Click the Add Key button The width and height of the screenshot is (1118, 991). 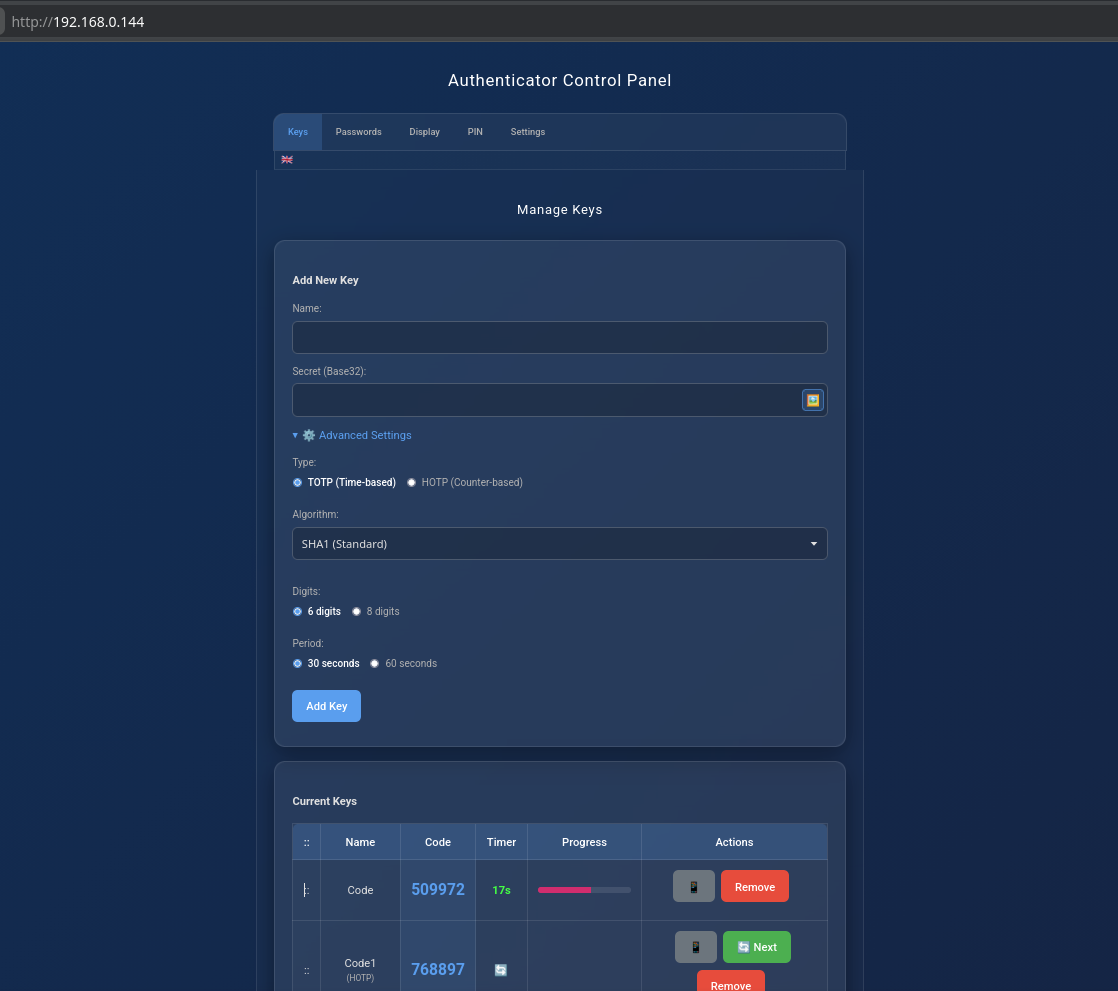pyautogui.click(x=327, y=706)
